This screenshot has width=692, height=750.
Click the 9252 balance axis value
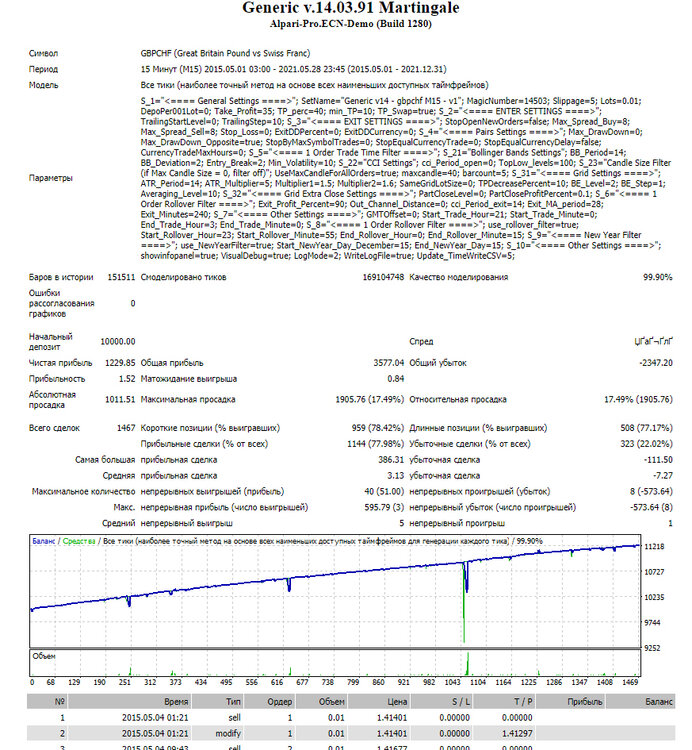point(654,648)
